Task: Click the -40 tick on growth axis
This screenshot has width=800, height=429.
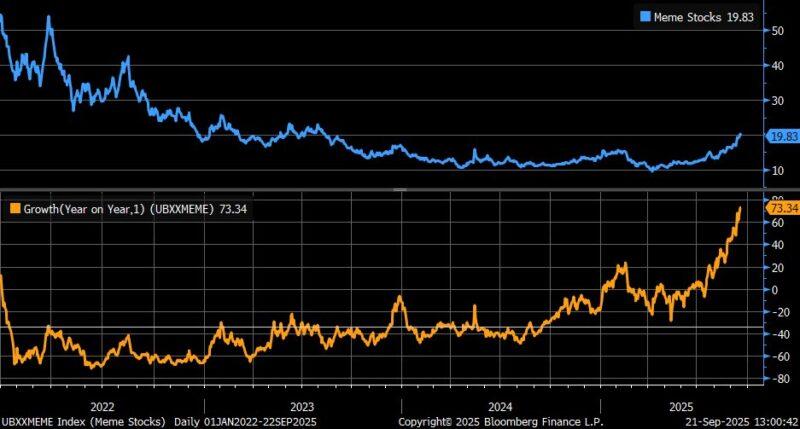Action: (x=772, y=334)
